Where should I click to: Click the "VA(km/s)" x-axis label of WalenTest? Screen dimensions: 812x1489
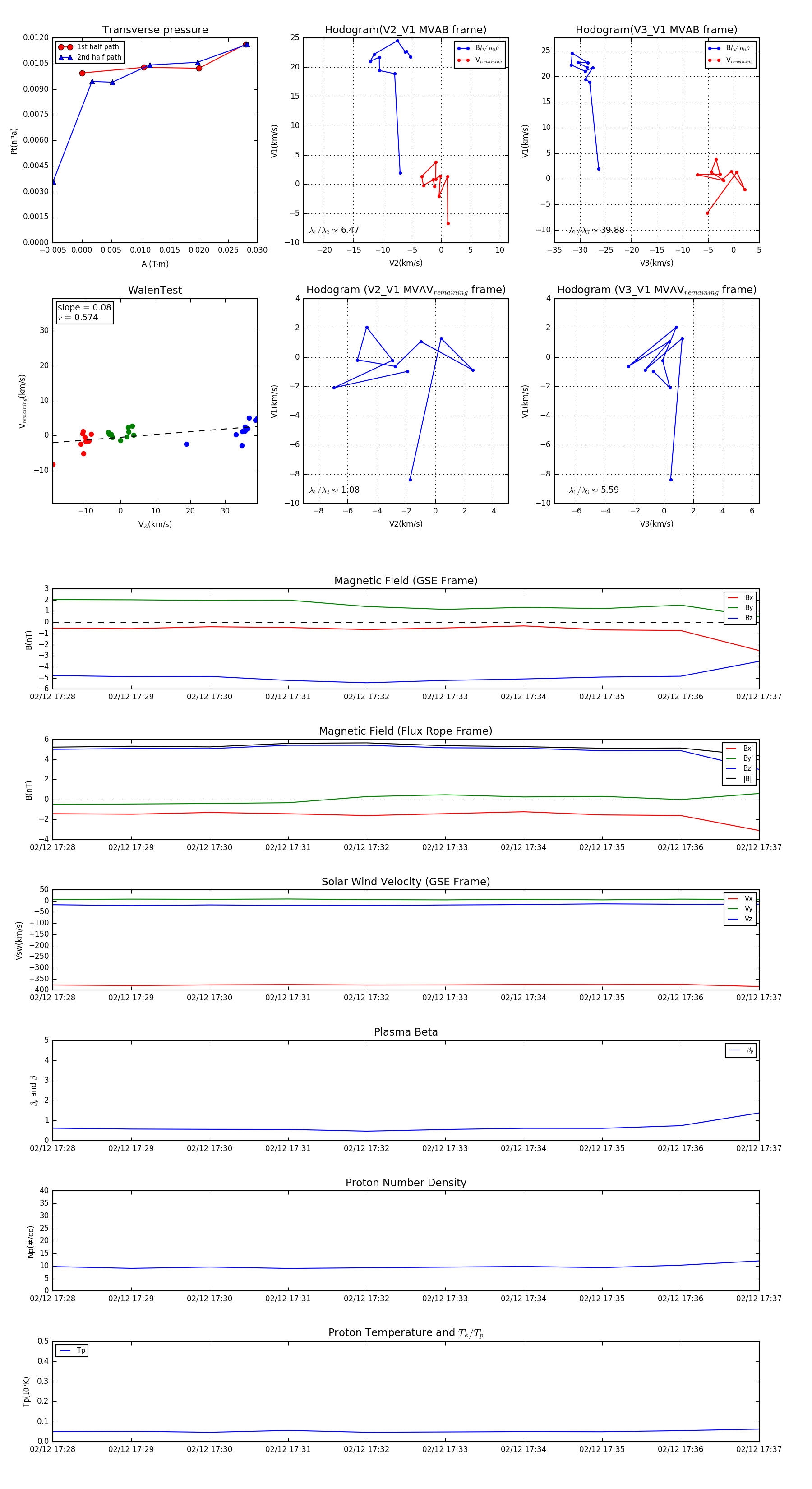coord(155,524)
